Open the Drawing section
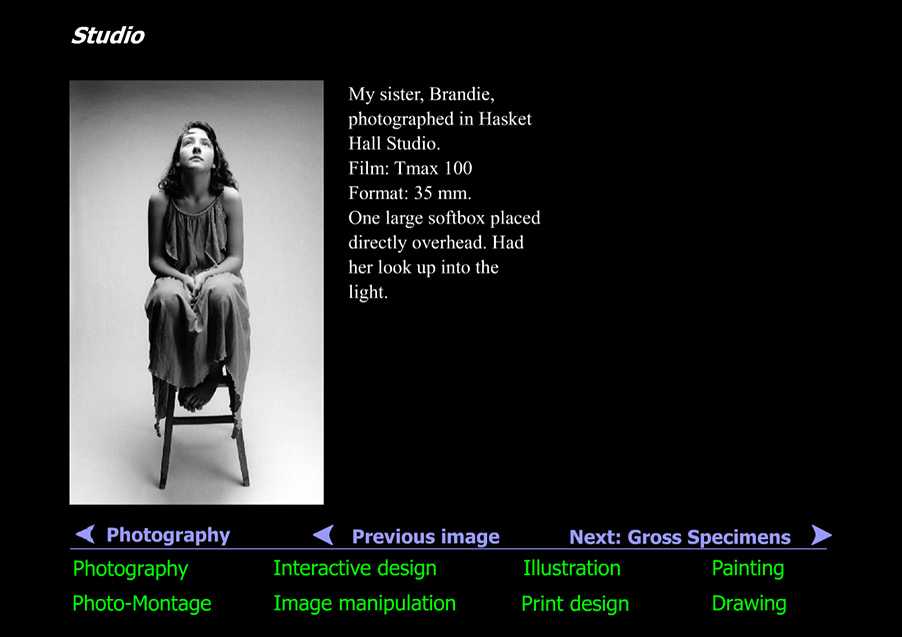Viewport: 902px width, 637px height. [x=748, y=603]
